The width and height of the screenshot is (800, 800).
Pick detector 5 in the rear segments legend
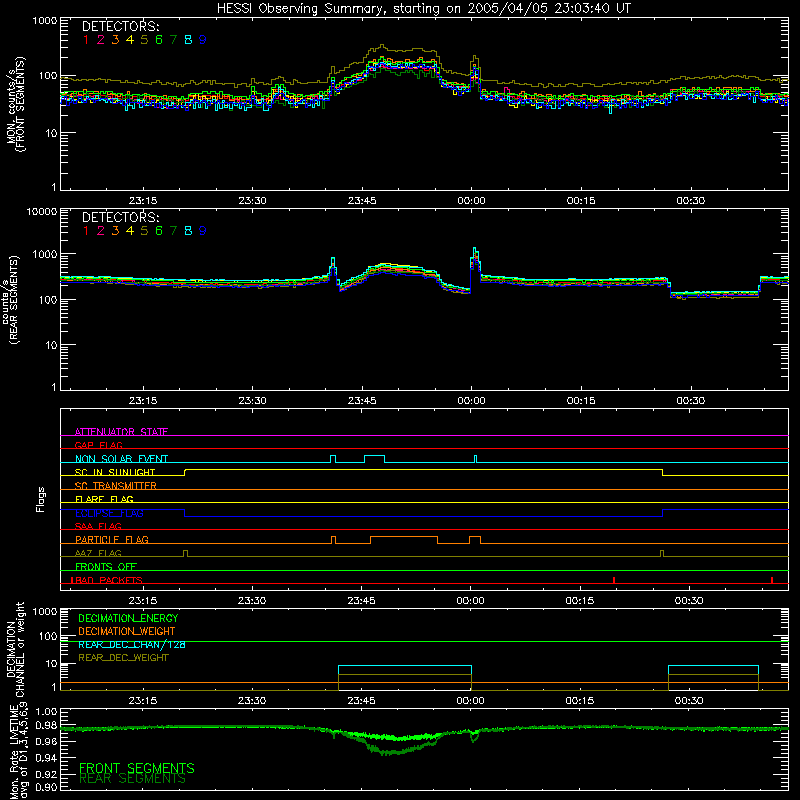tap(144, 231)
